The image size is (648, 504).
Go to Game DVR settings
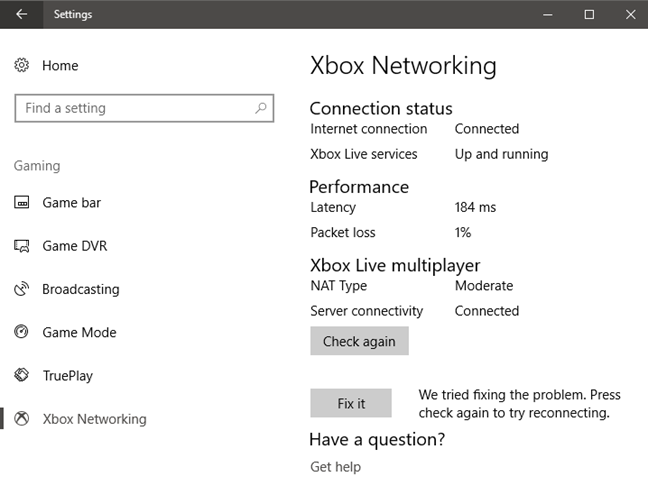click(x=75, y=246)
